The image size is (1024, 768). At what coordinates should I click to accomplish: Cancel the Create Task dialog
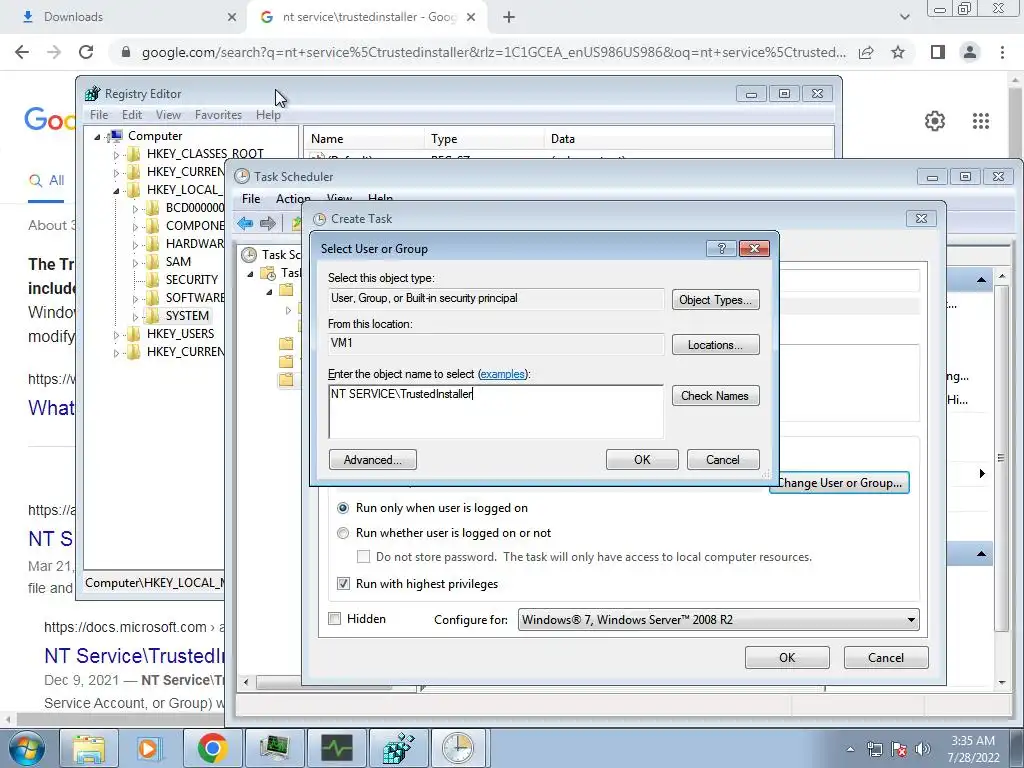(x=886, y=658)
